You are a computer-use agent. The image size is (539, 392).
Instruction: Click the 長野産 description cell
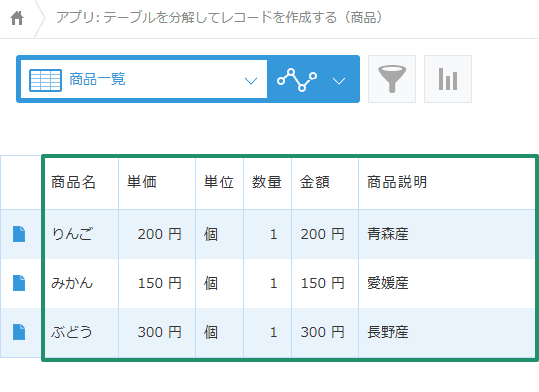pos(447,332)
